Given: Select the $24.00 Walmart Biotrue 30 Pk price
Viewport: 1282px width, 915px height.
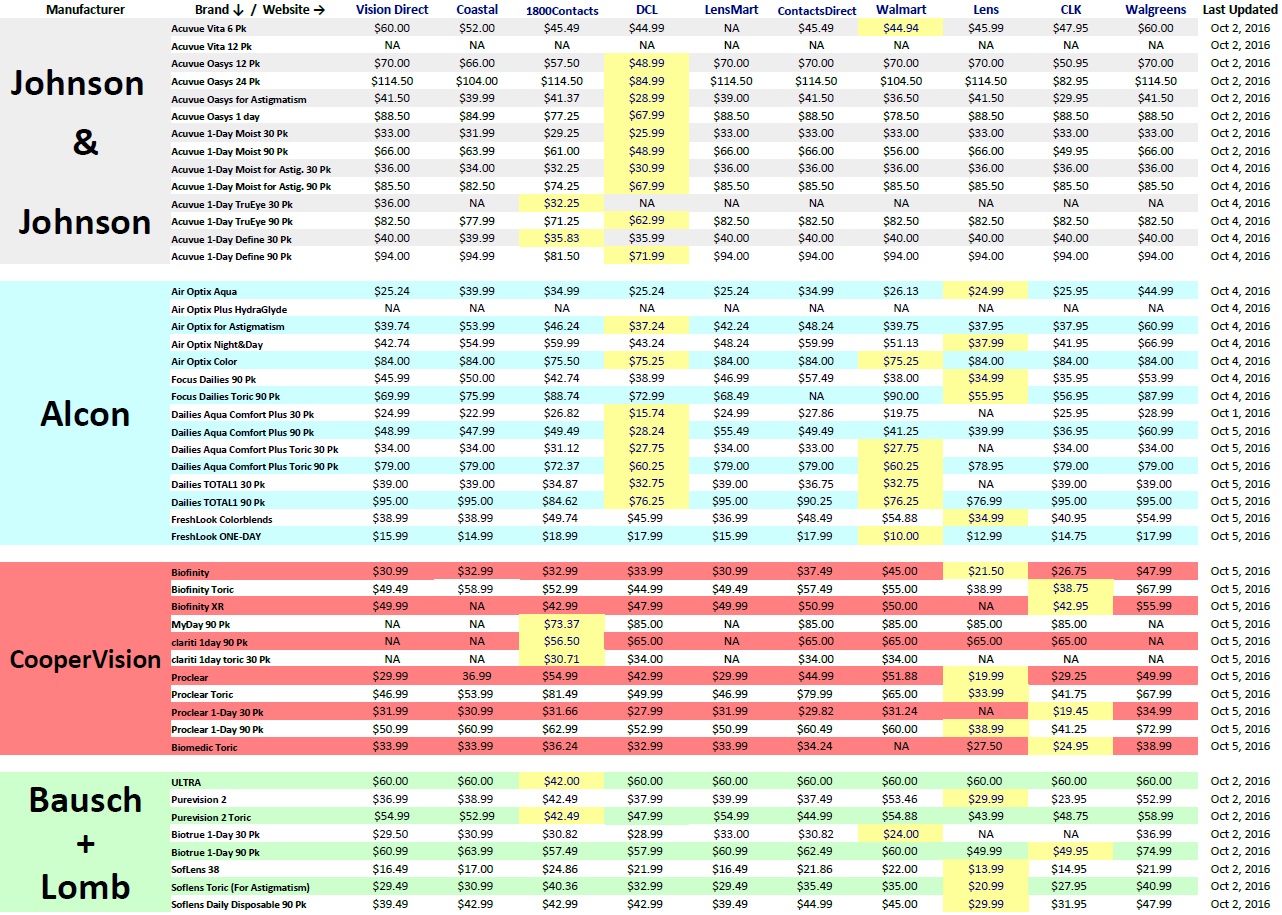Looking at the screenshot, I should [x=900, y=834].
